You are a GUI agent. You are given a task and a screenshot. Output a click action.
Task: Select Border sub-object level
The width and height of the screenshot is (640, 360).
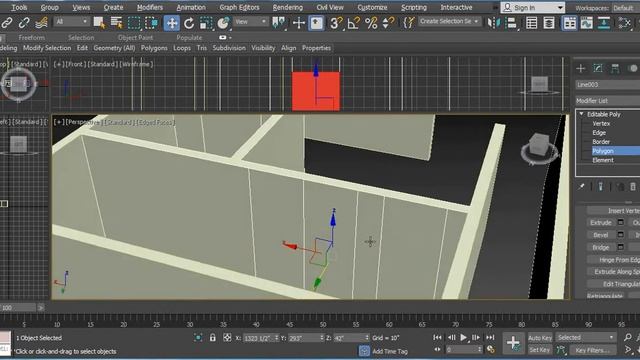pyautogui.click(x=601, y=142)
